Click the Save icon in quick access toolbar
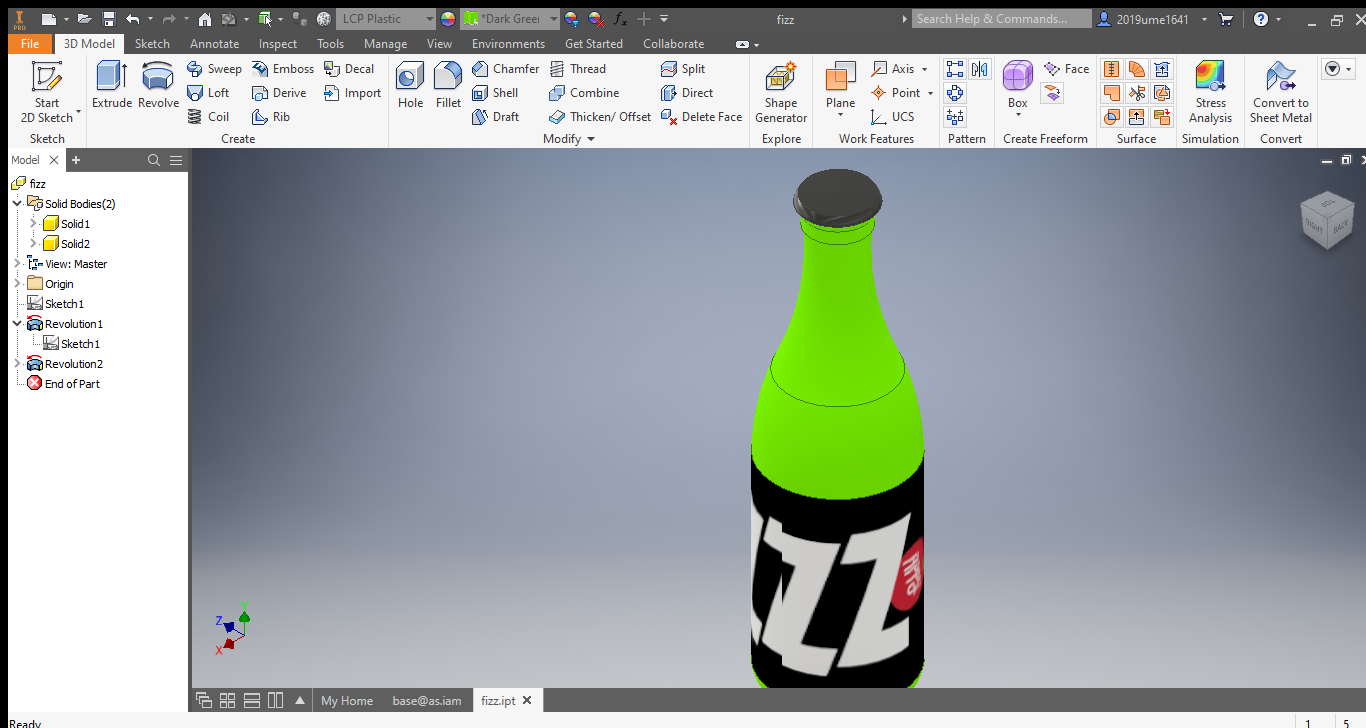This screenshot has width=1366, height=728. tap(108, 19)
